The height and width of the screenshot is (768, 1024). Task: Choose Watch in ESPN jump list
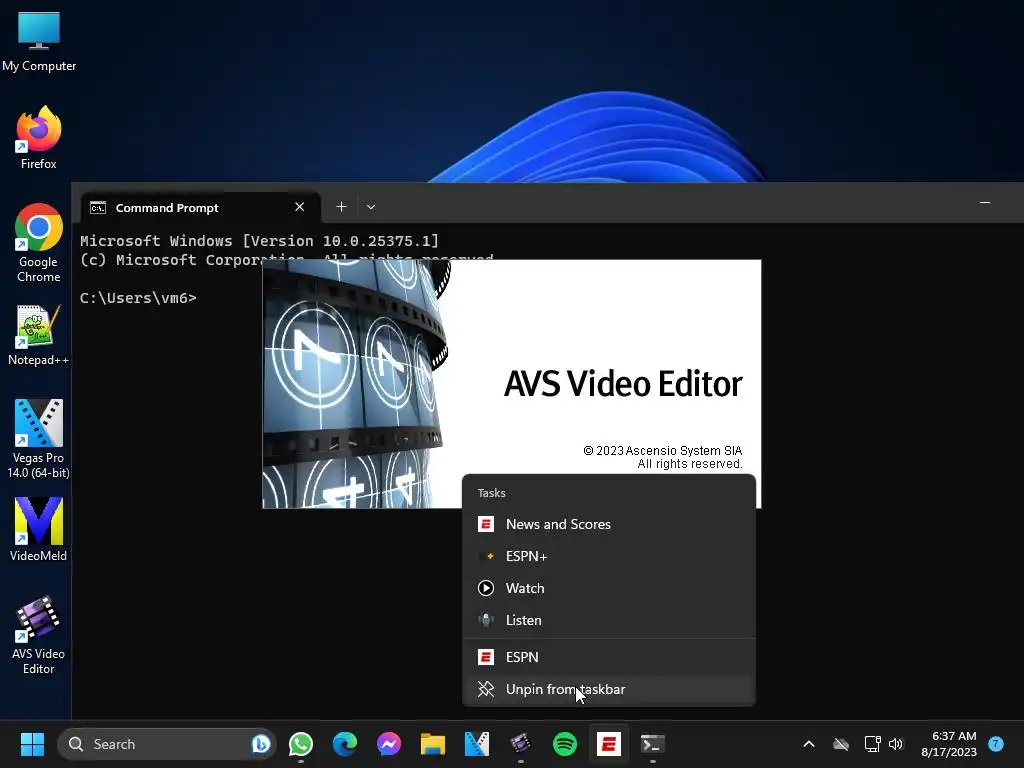click(x=609, y=588)
